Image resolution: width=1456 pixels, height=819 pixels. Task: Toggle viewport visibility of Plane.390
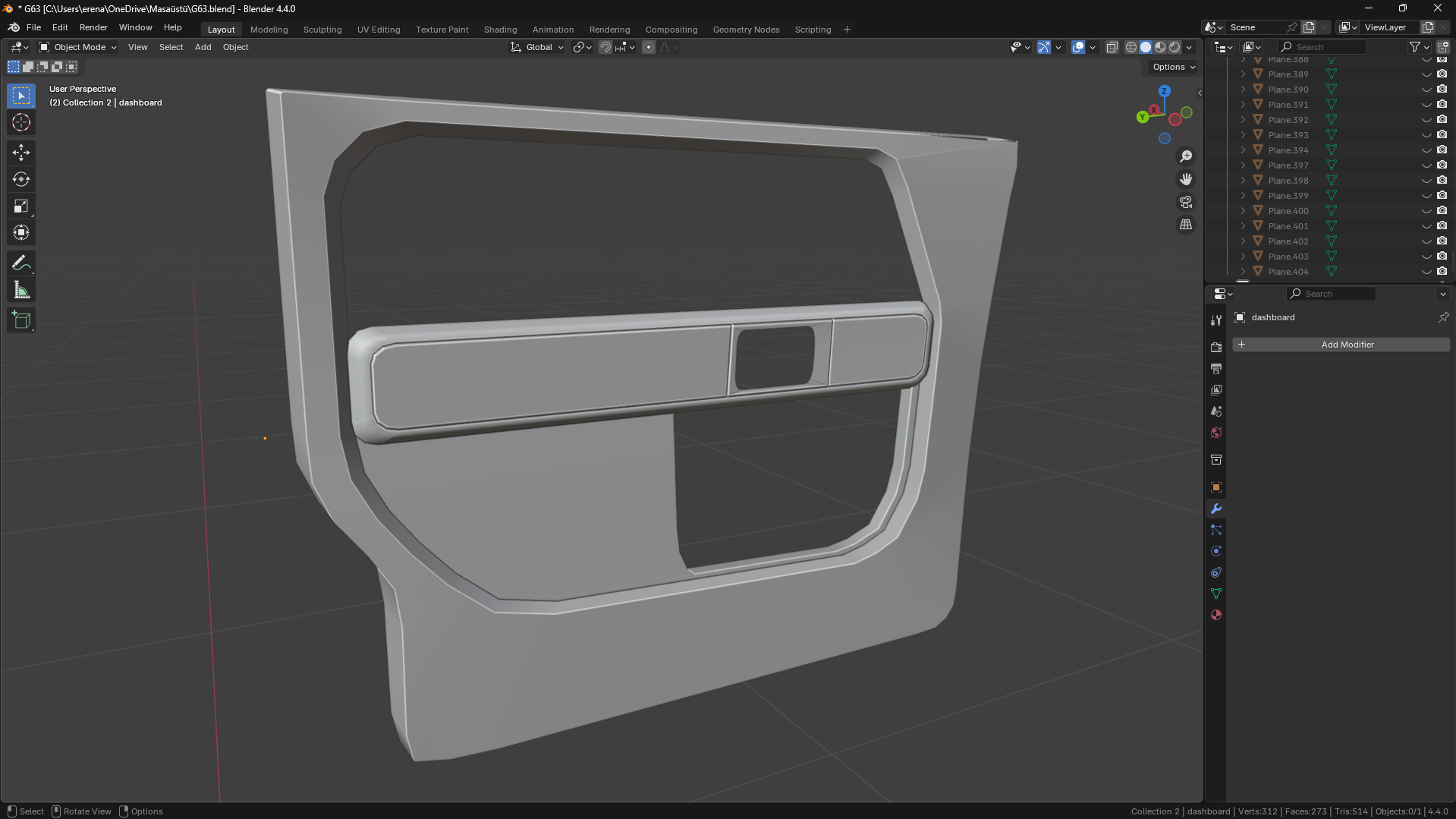click(x=1426, y=90)
